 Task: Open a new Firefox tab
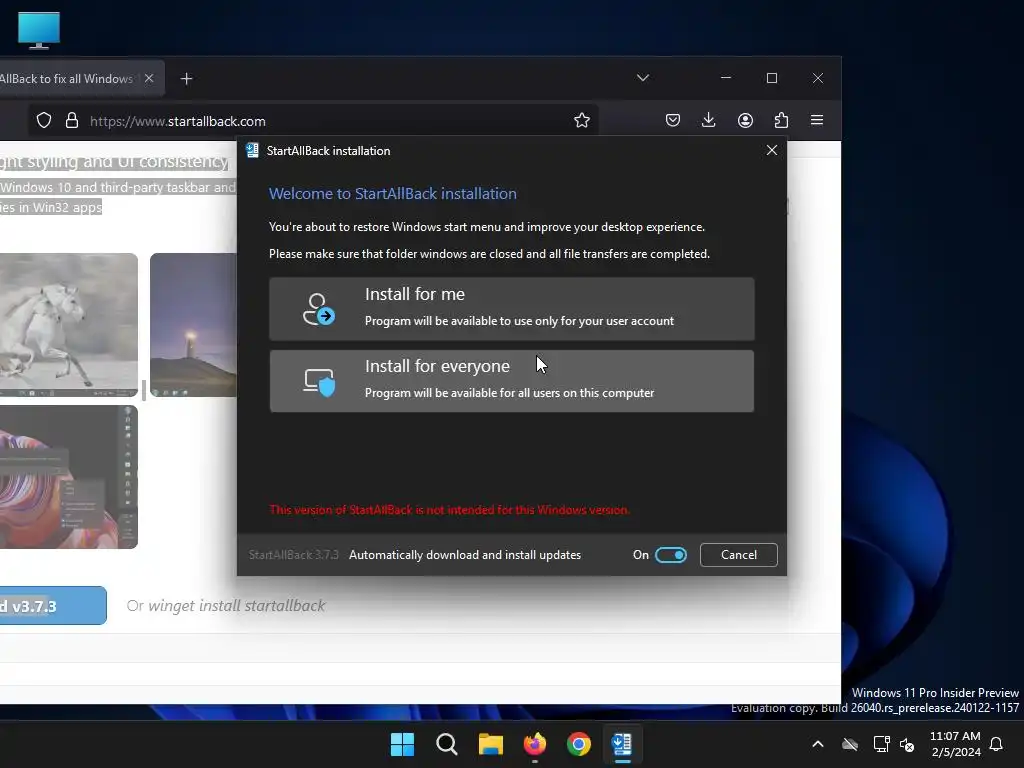(186, 78)
